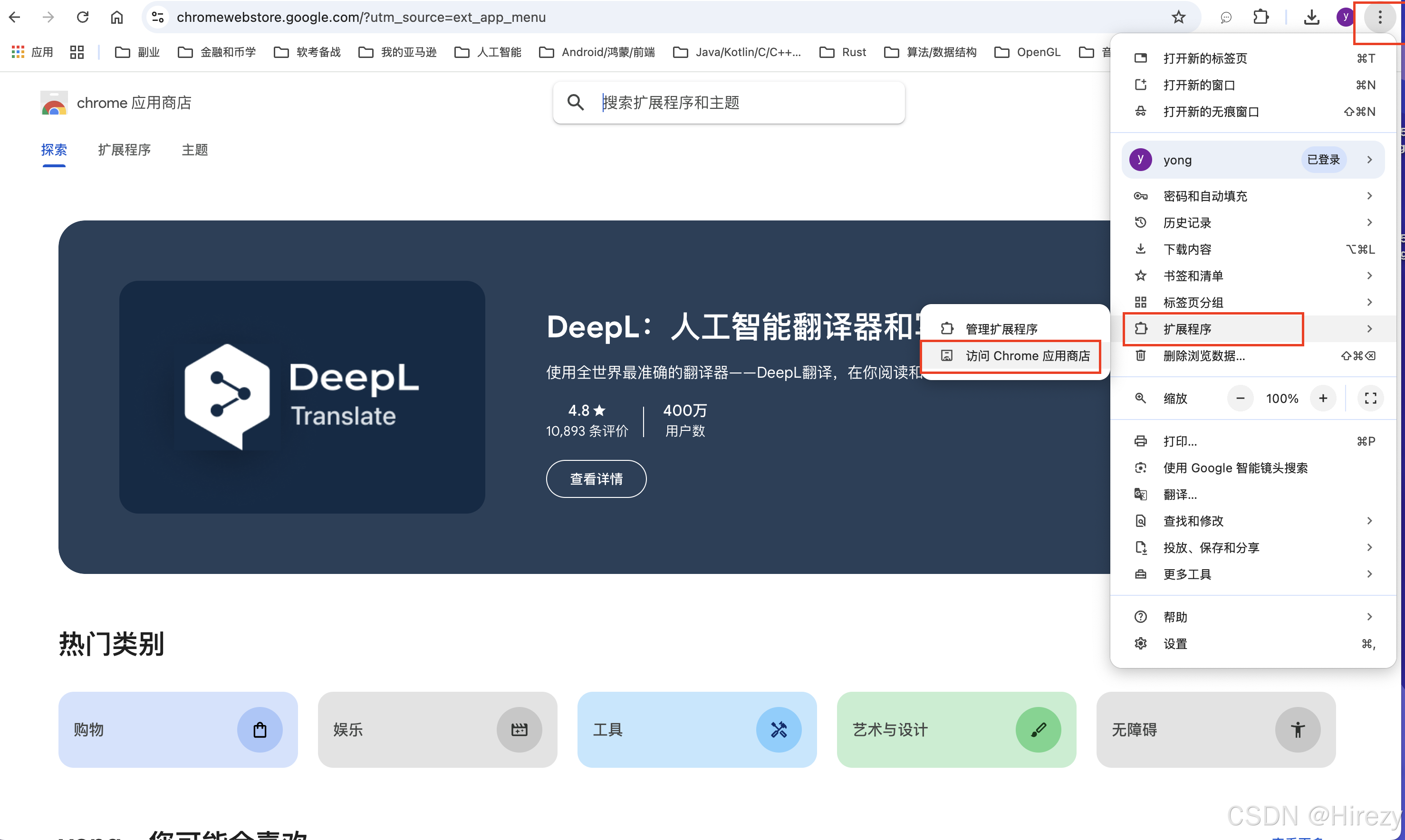The image size is (1405, 840).
Task: Click the chat bubble icon in toolbar
Action: click(x=1226, y=18)
